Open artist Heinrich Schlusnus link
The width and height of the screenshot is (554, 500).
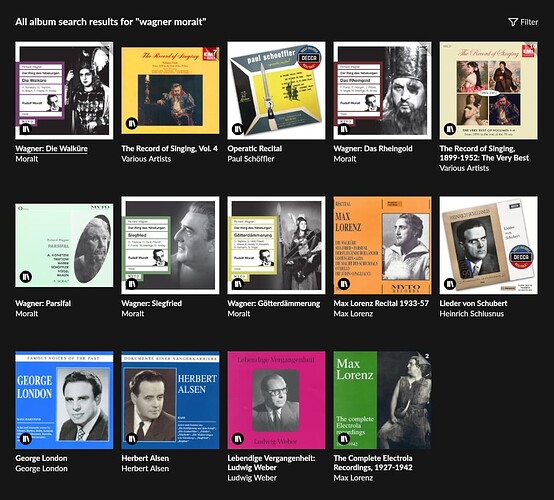[472, 314]
